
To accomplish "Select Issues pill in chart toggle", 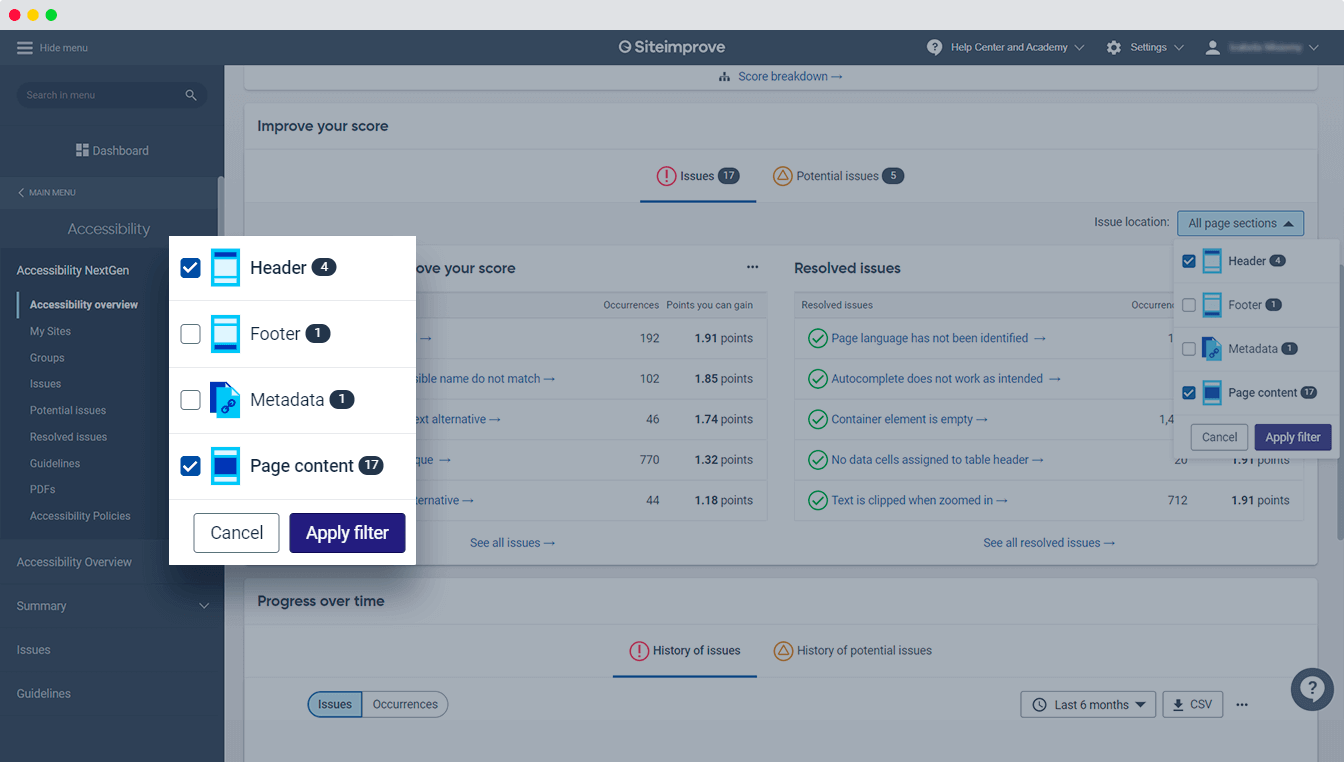I will tap(335, 705).
